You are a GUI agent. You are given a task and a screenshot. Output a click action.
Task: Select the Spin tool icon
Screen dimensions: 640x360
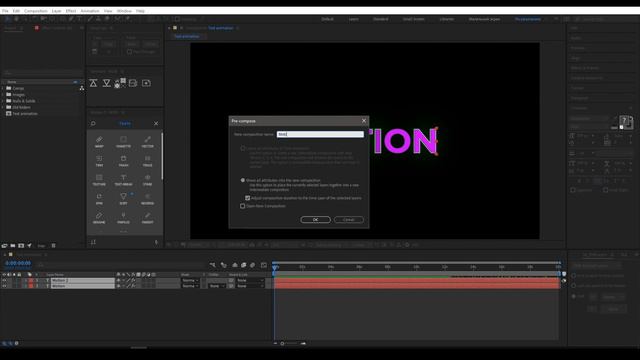click(99, 199)
